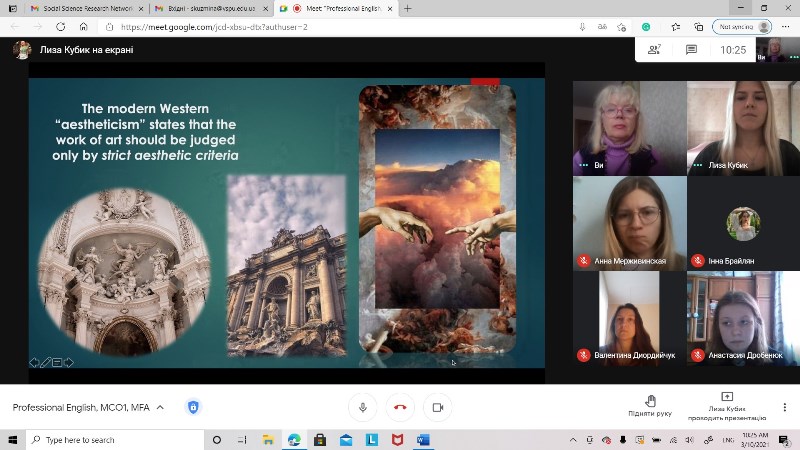Screen dimensions: 800x450
Task: View site info lock icon
Action: (109, 27)
